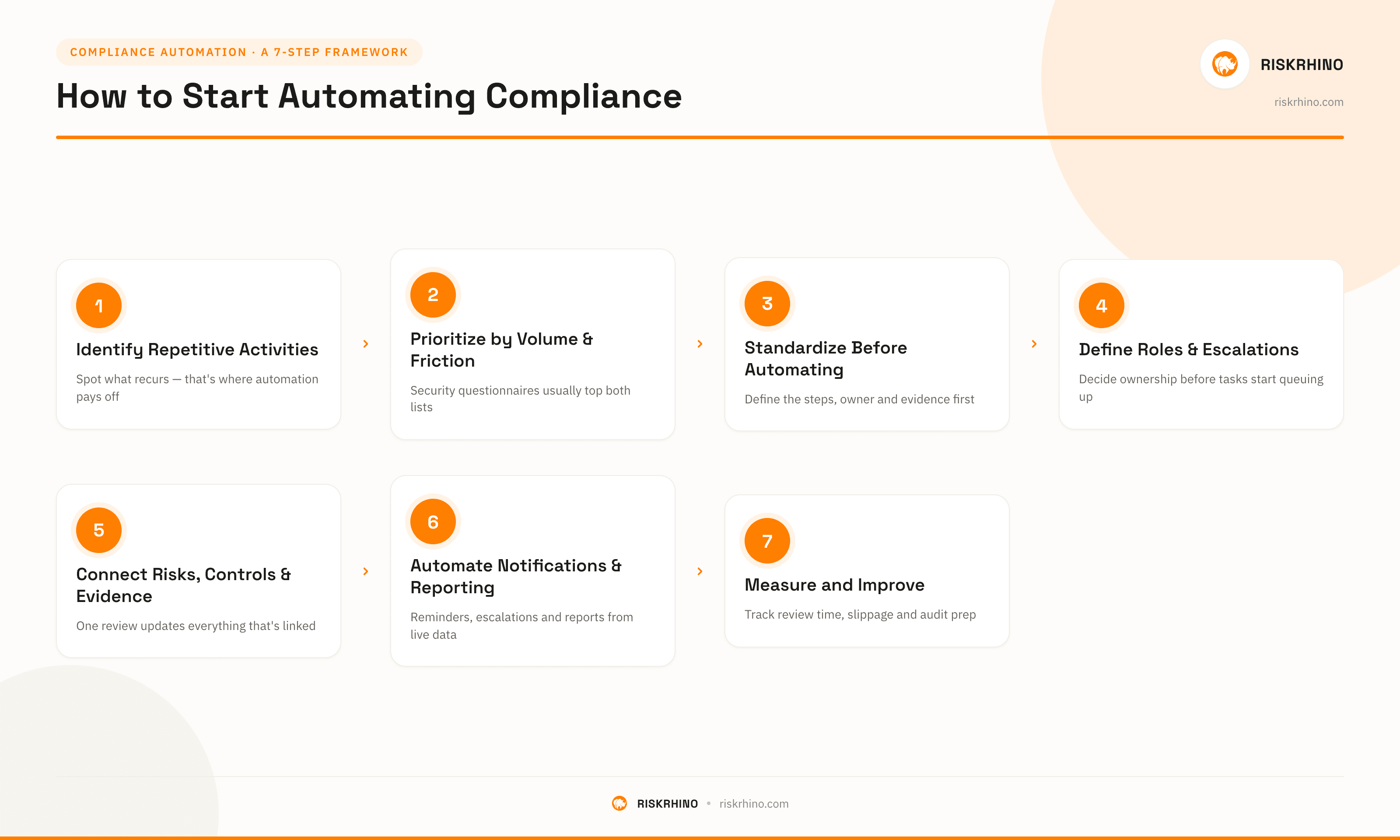Click 'Spot what recurs' description text
This screenshot has height=840, width=1400.
coord(197,388)
